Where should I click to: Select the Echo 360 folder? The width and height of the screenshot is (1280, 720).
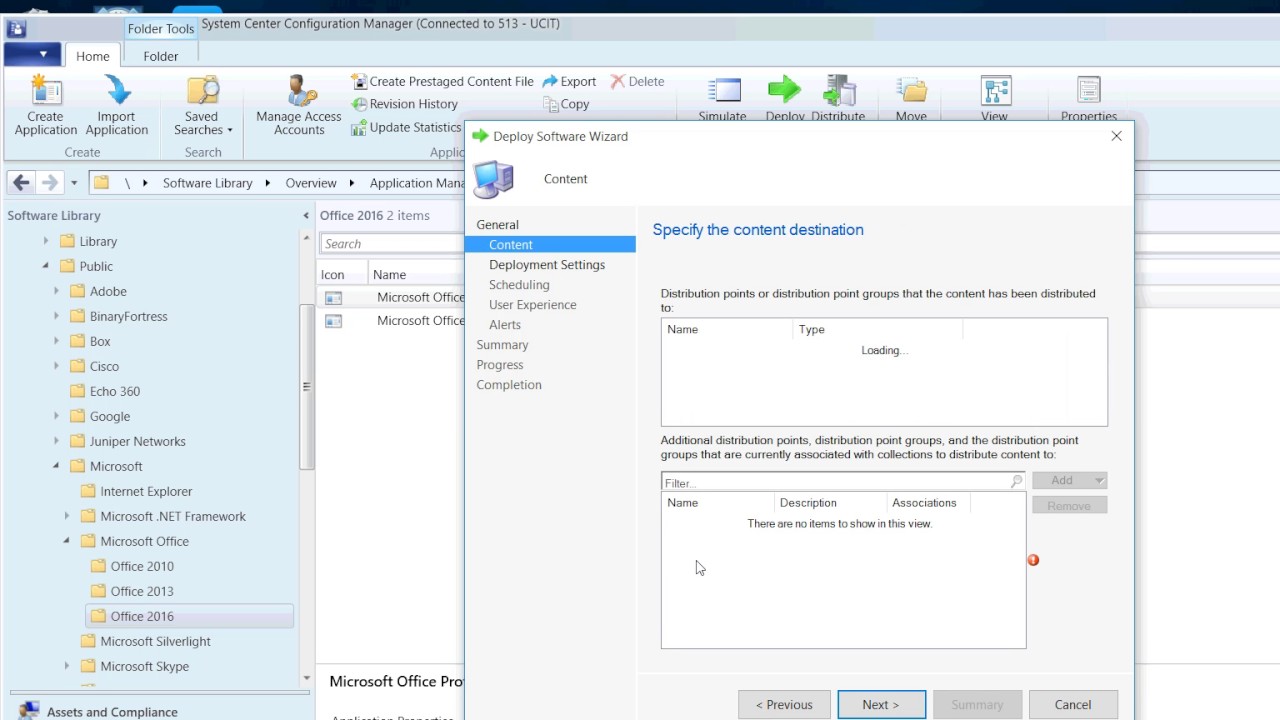115,391
